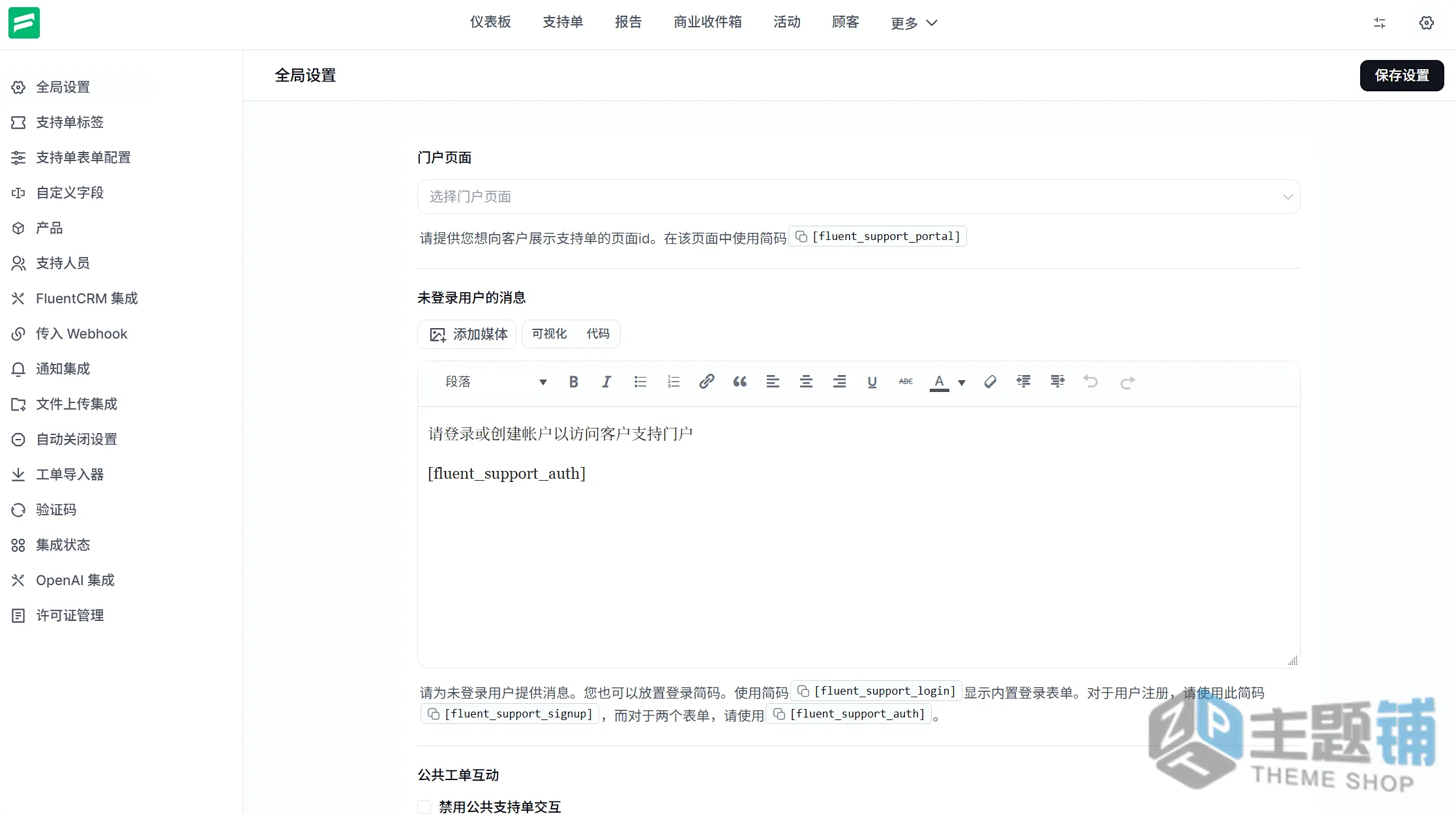This screenshot has width=1456, height=814.
Task: Expand the 更多 menu
Action: coord(914,23)
